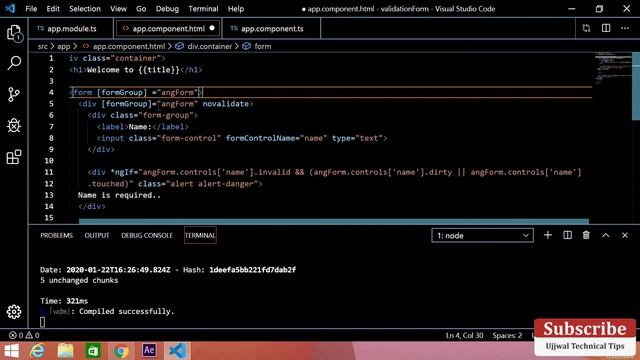Image resolution: width=640 pixels, height=360 pixels.
Task: Show the PROBLEMS panel tab
Action: (56, 236)
